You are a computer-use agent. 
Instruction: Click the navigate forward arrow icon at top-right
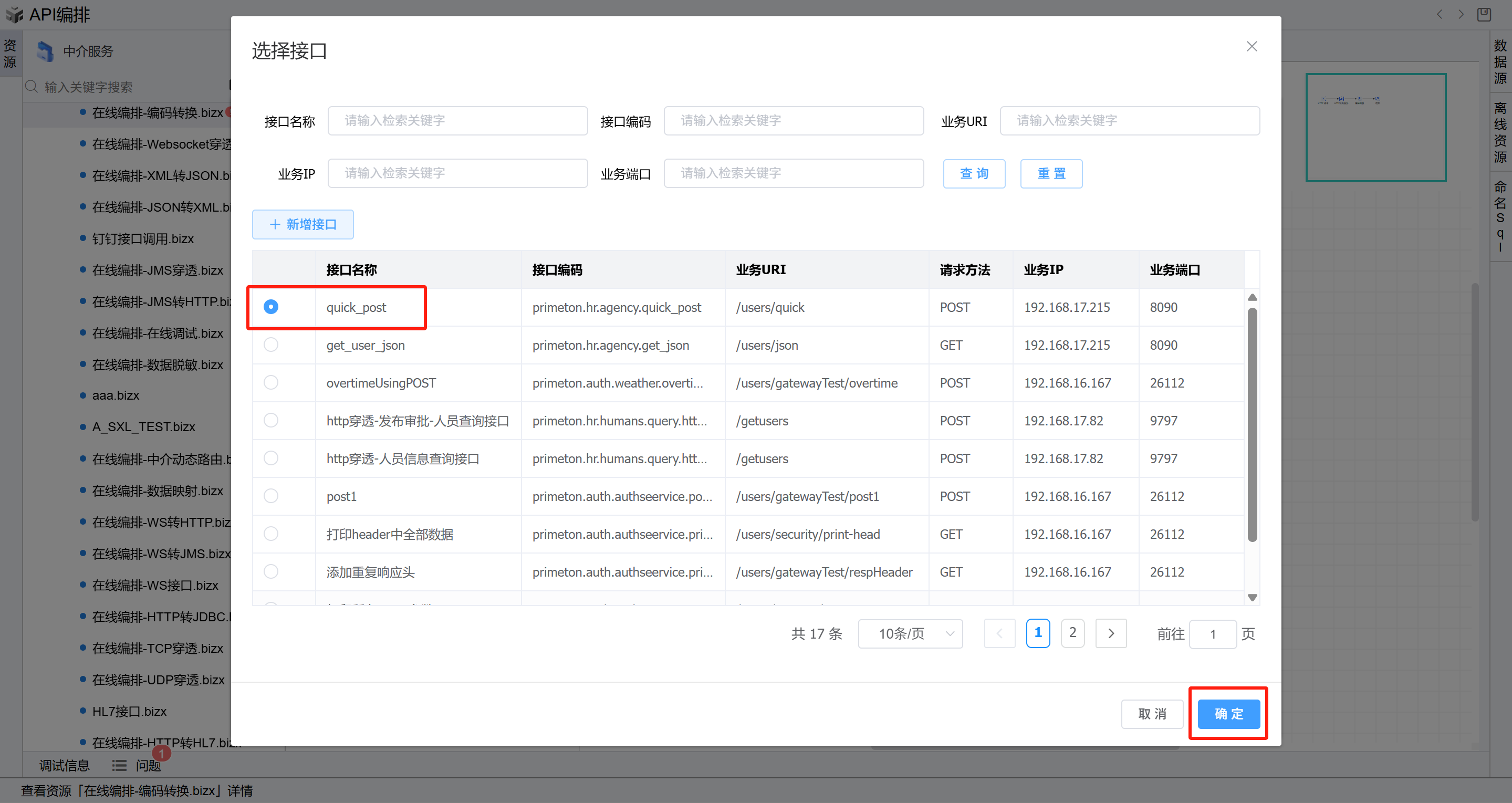(1461, 14)
